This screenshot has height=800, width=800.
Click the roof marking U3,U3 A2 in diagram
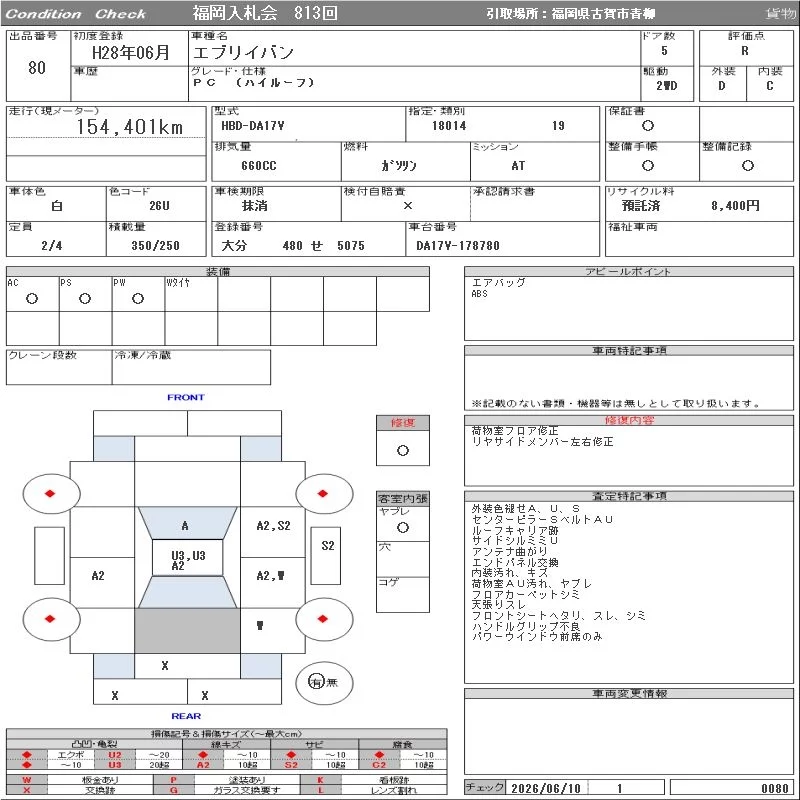[x=188, y=560]
